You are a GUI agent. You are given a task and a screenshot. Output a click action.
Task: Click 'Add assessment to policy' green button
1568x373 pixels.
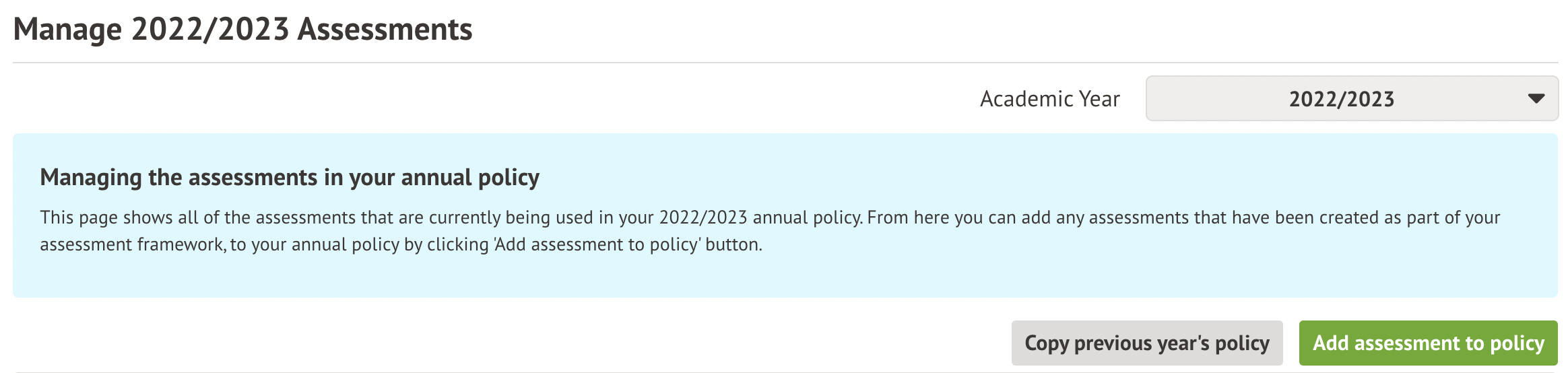point(1428,343)
